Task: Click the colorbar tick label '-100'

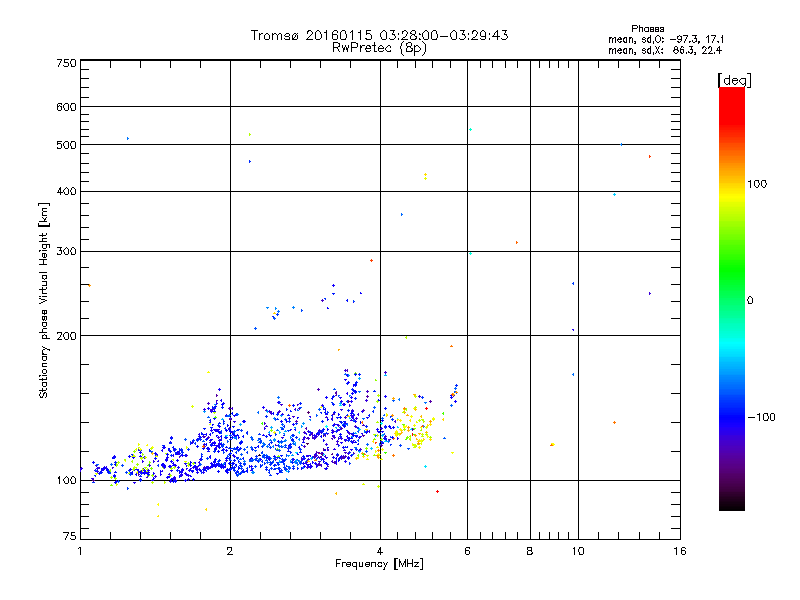Action: [x=762, y=417]
